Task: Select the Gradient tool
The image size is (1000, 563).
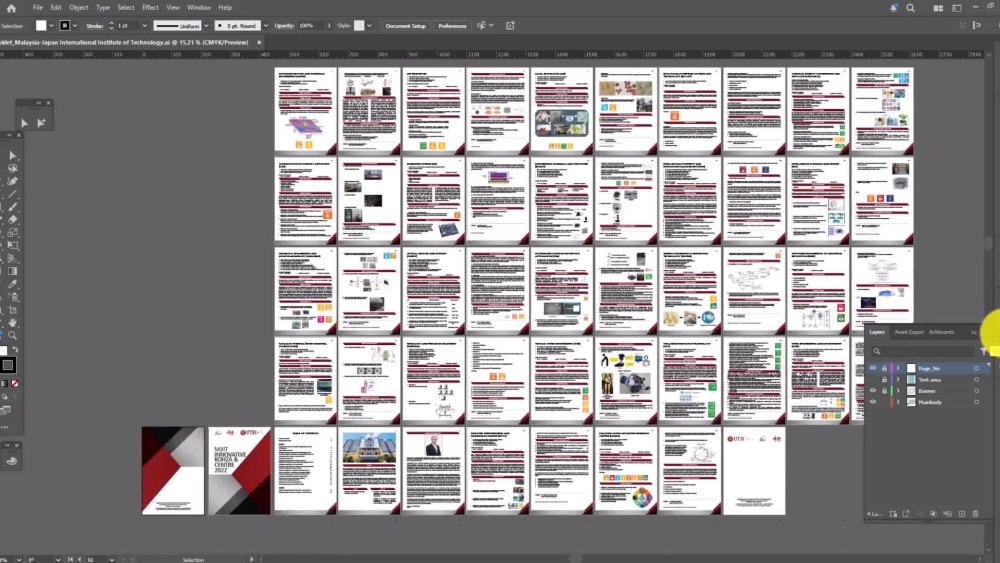Action: [x=12, y=271]
